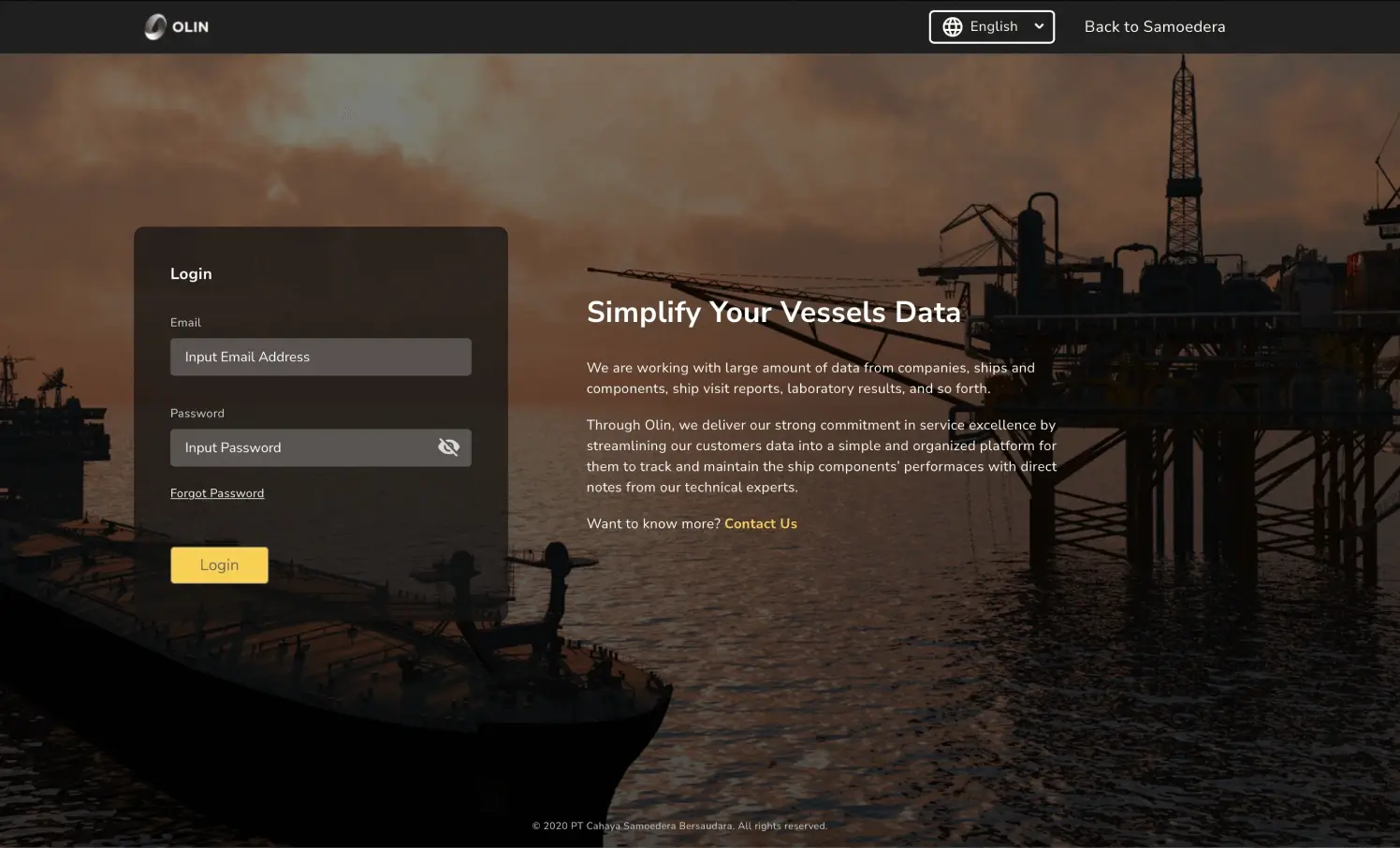Select the Simplify Your Vessels Data headline
Viewport: 1400px width, 848px height.
pyautogui.click(x=773, y=313)
